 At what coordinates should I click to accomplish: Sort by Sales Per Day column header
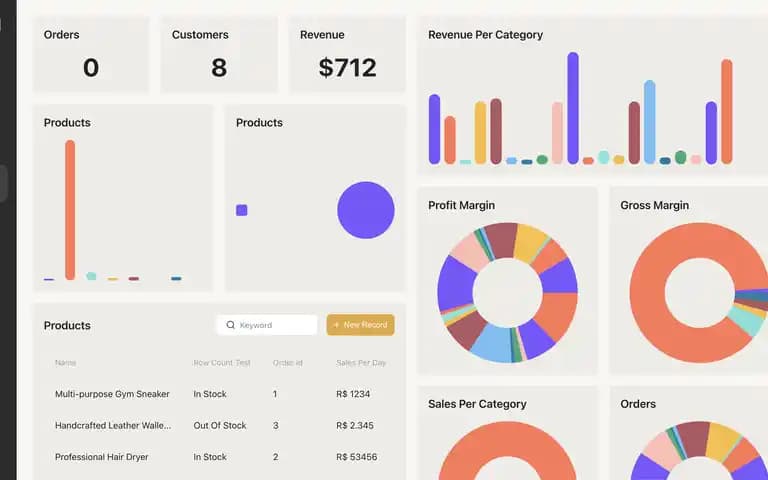tap(361, 363)
